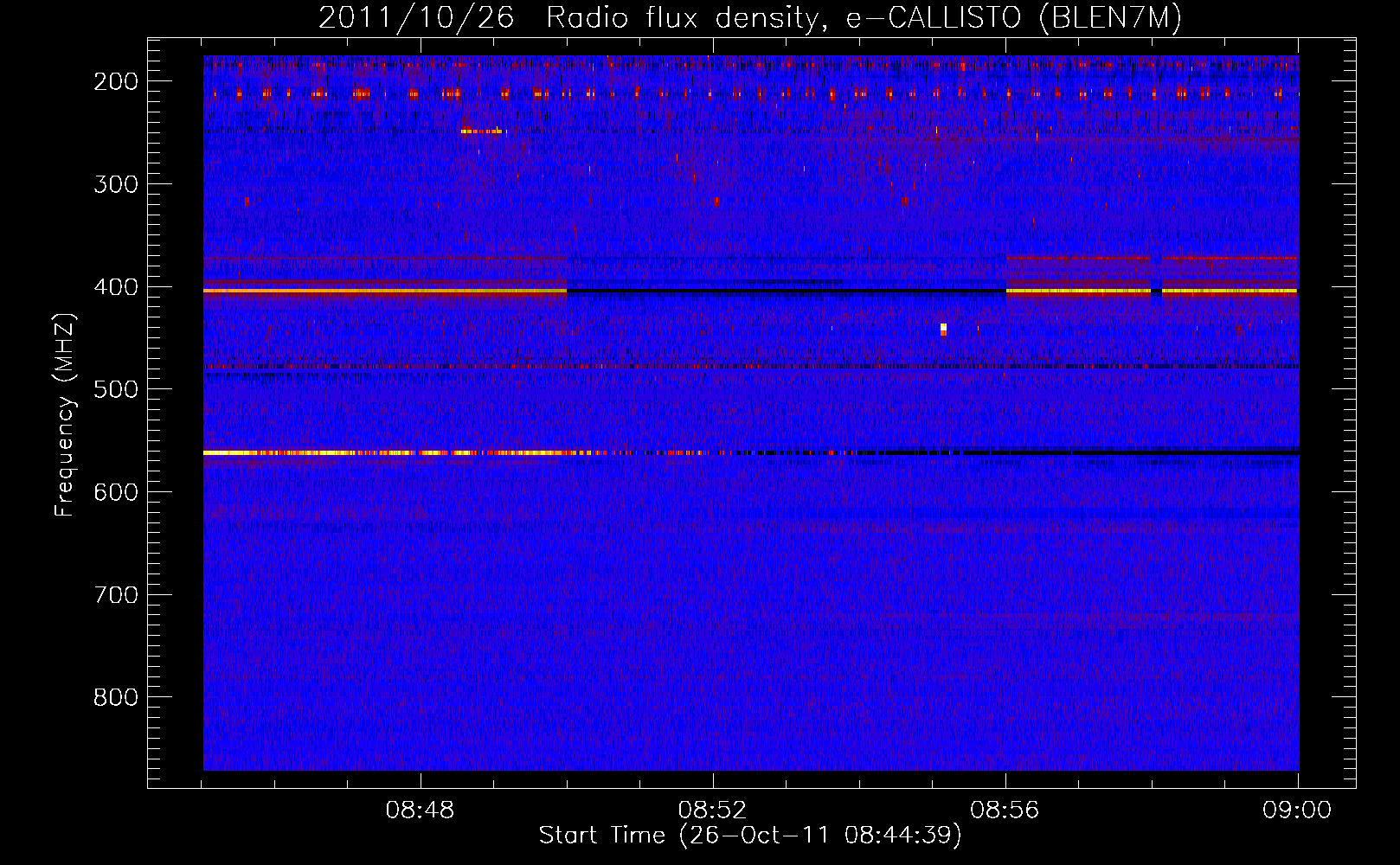
Task: Click the 600 frequency tick label
Action: tap(116, 492)
